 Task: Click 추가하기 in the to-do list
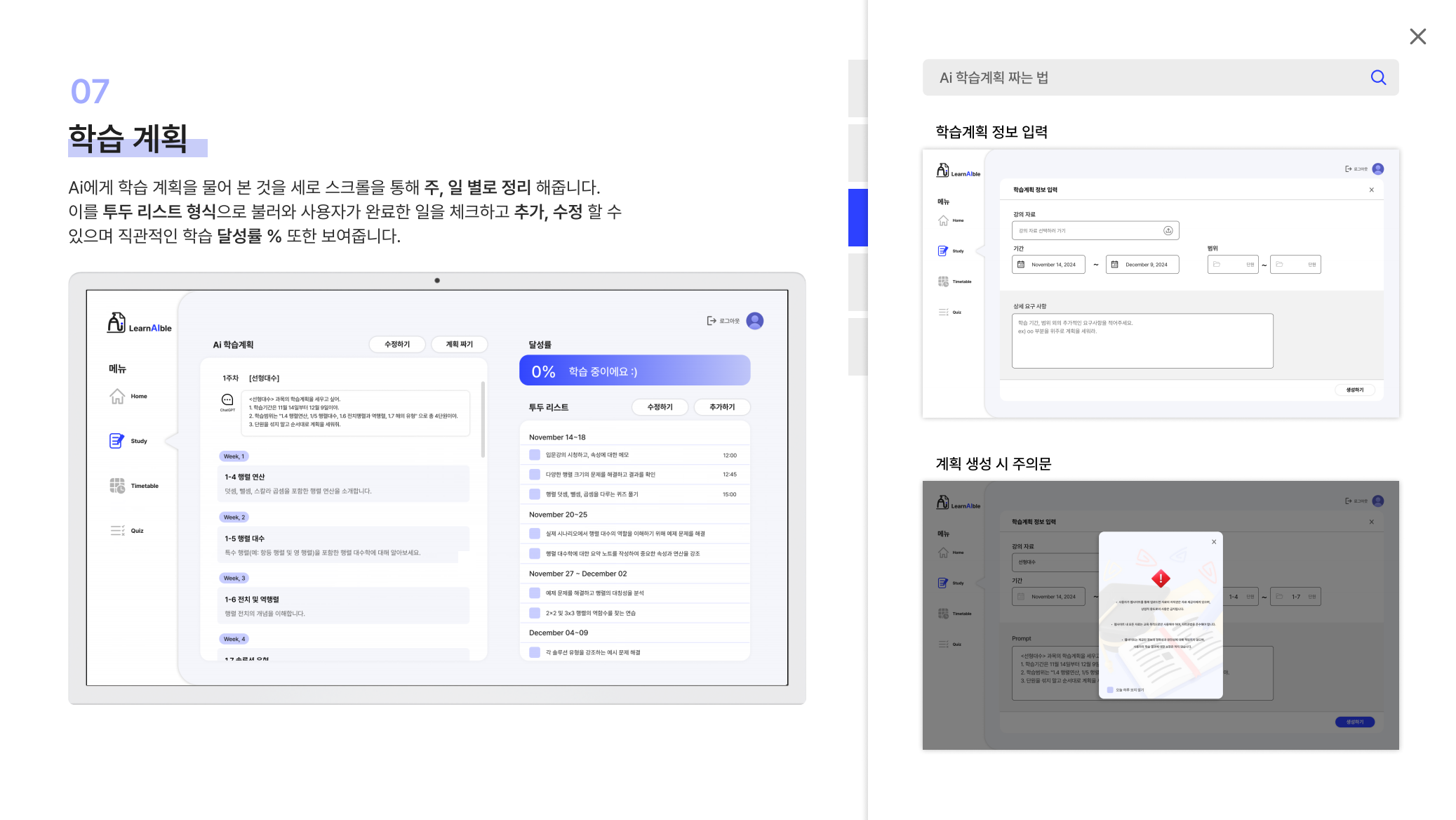(x=721, y=407)
